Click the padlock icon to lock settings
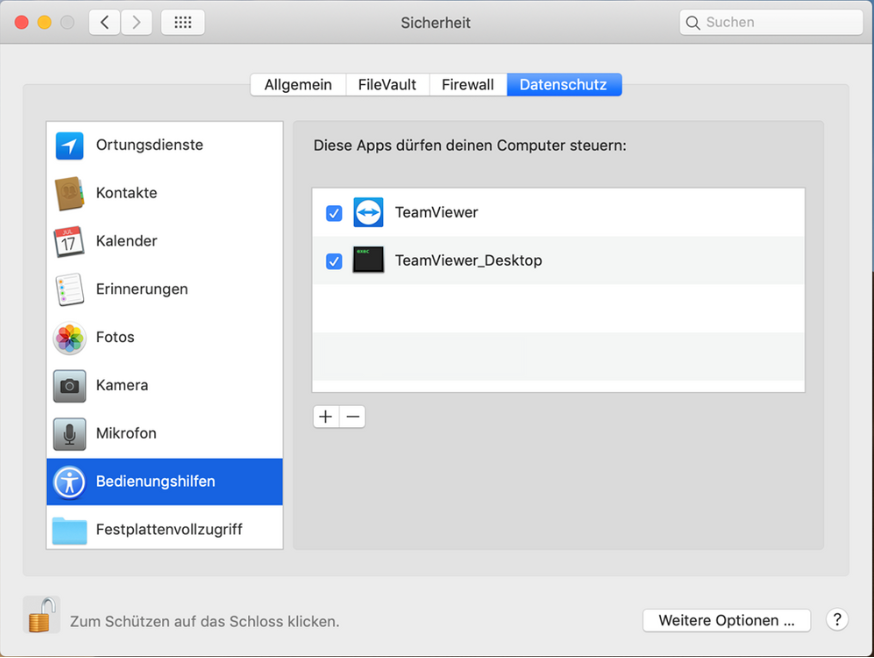This screenshot has width=874, height=658. coord(41,615)
